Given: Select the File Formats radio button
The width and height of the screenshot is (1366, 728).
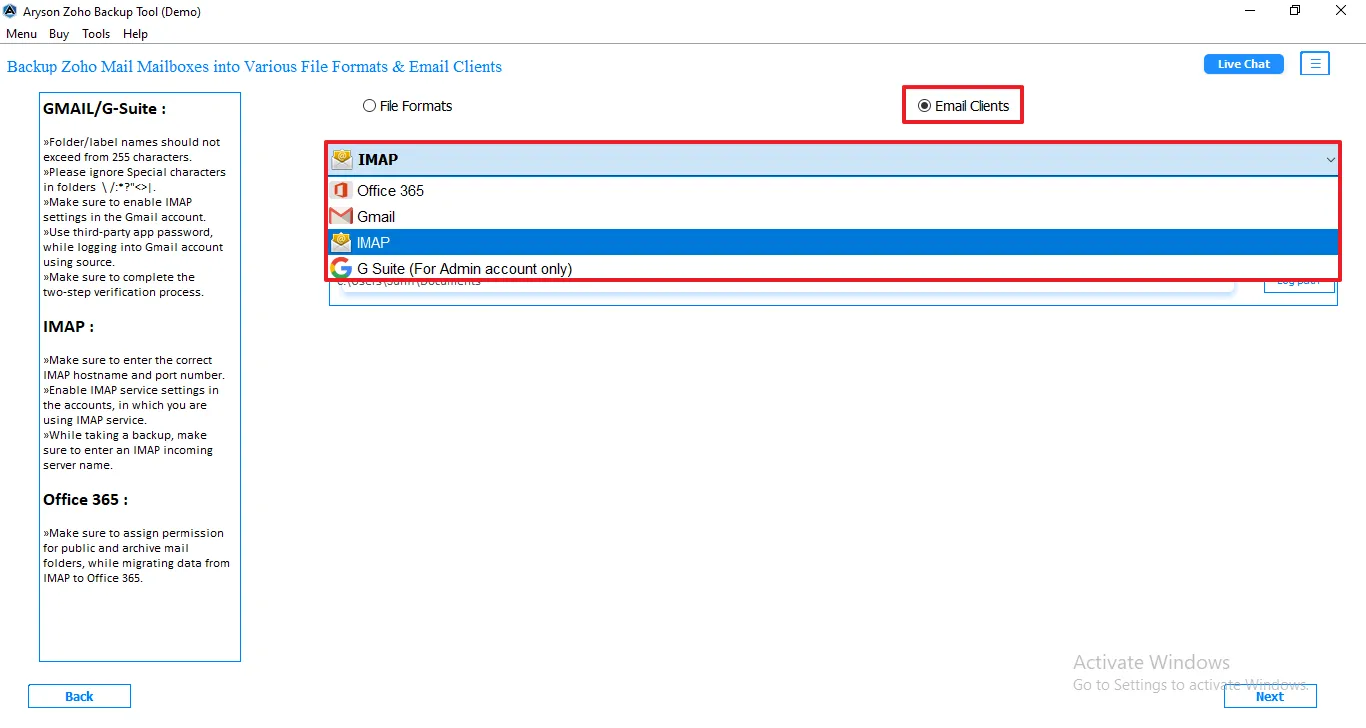Looking at the screenshot, I should [x=370, y=105].
